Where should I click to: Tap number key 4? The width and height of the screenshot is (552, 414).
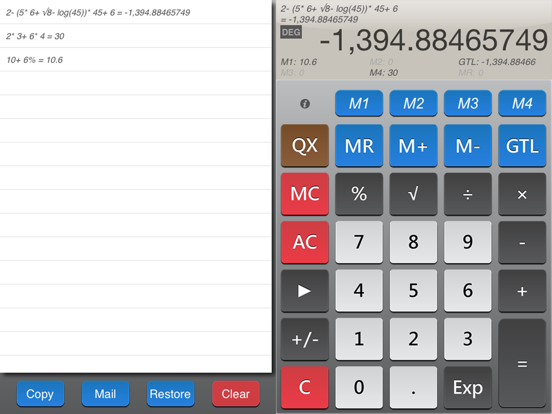coord(359,291)
